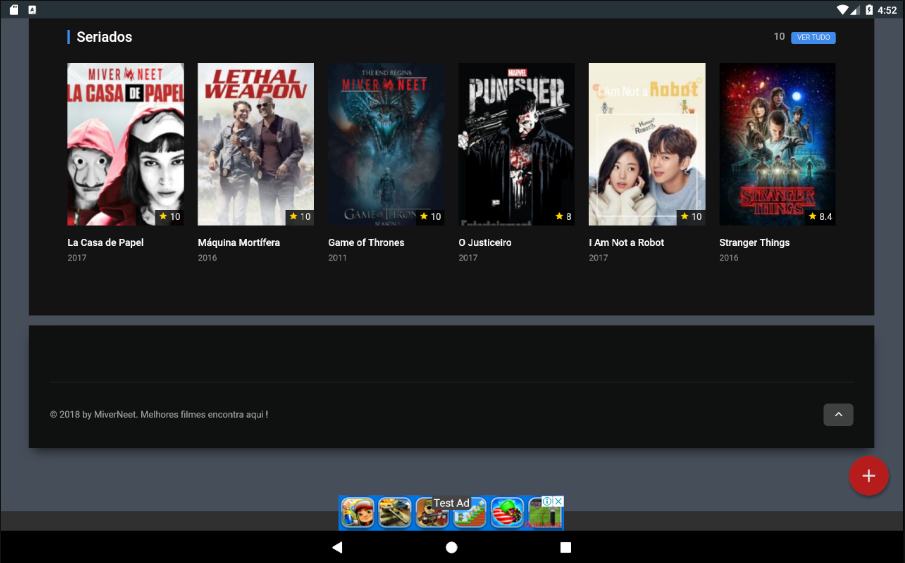Tap the SD card notification icon
905x563 pixels.
pos(14,10)
